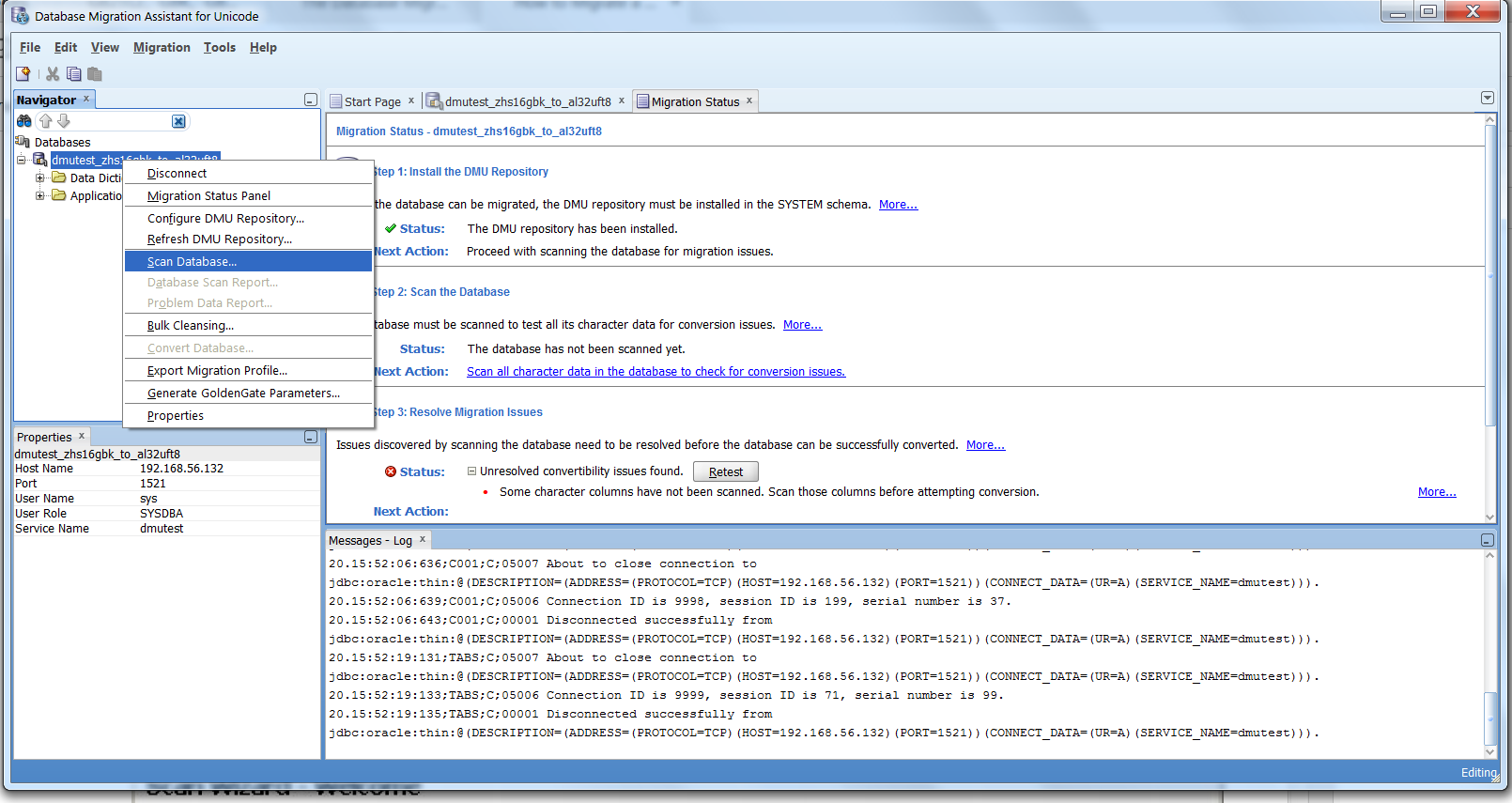Click the dmutest database connection icon
This screenshot has width=1512, height=803.
coord(40,160)
